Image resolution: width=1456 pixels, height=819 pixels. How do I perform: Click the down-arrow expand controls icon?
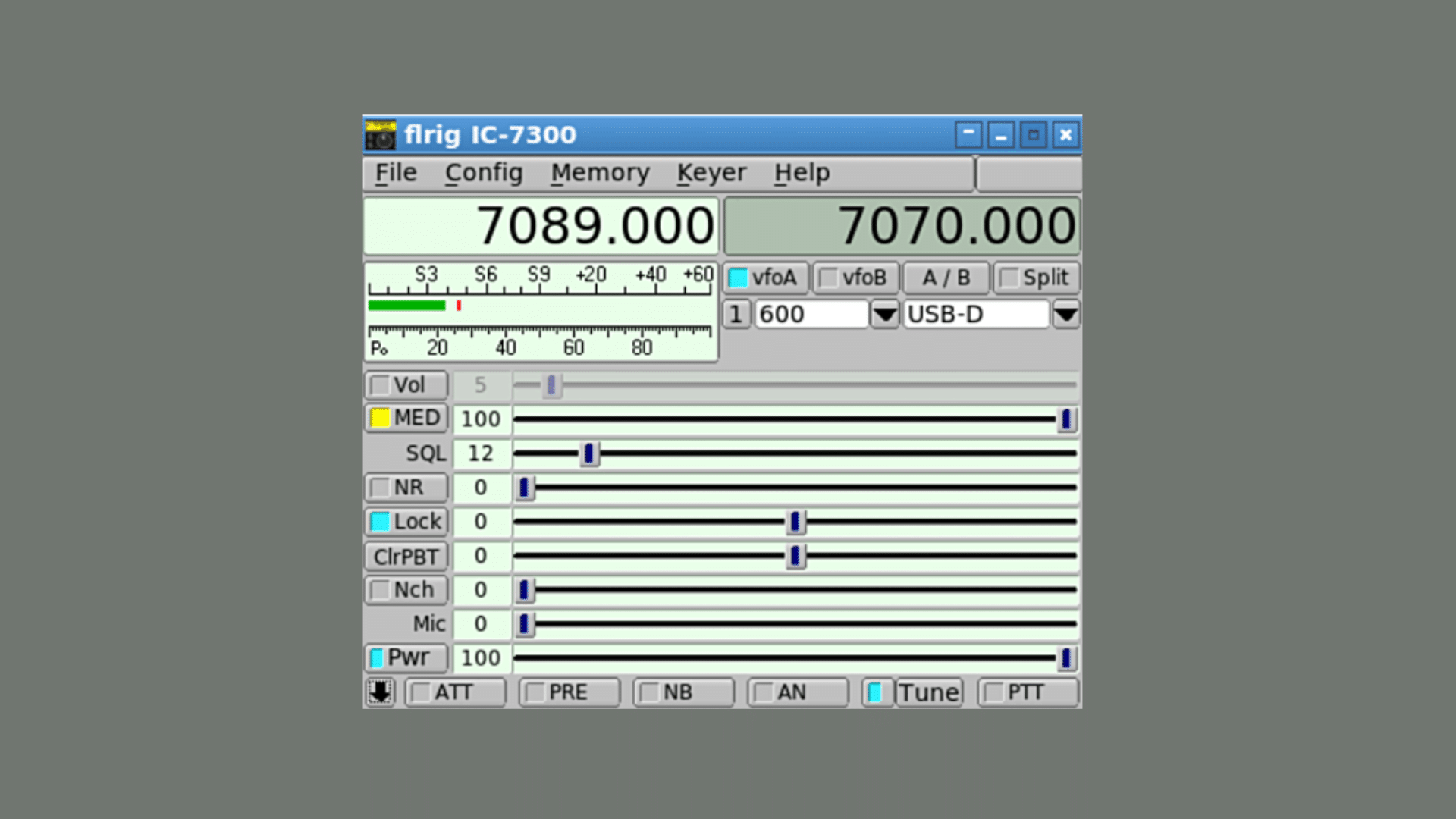(x=380, y=692)
